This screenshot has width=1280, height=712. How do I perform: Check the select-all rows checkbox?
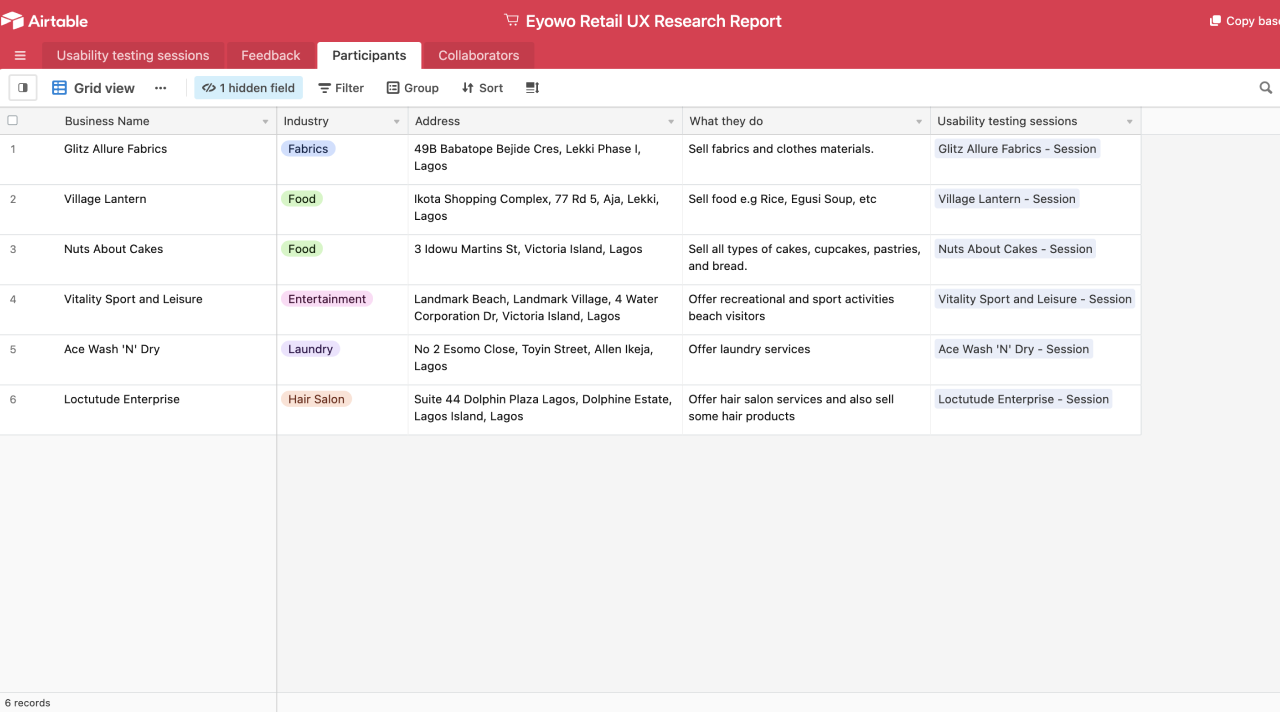coord(13,121)
